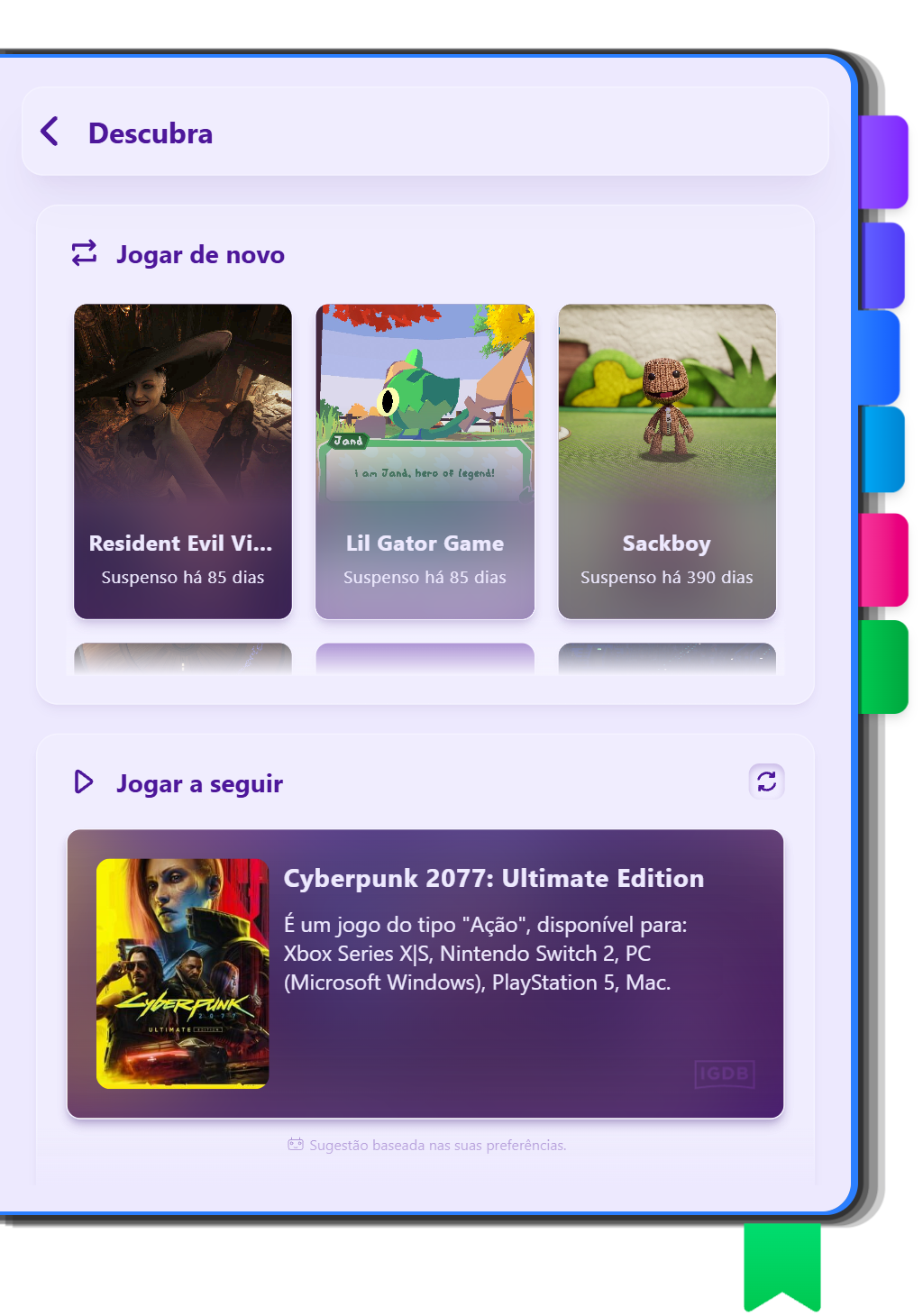Click the play triangle icon by Jogar a seguir
The image size is (923, 1316).
[x=84, y=782]
